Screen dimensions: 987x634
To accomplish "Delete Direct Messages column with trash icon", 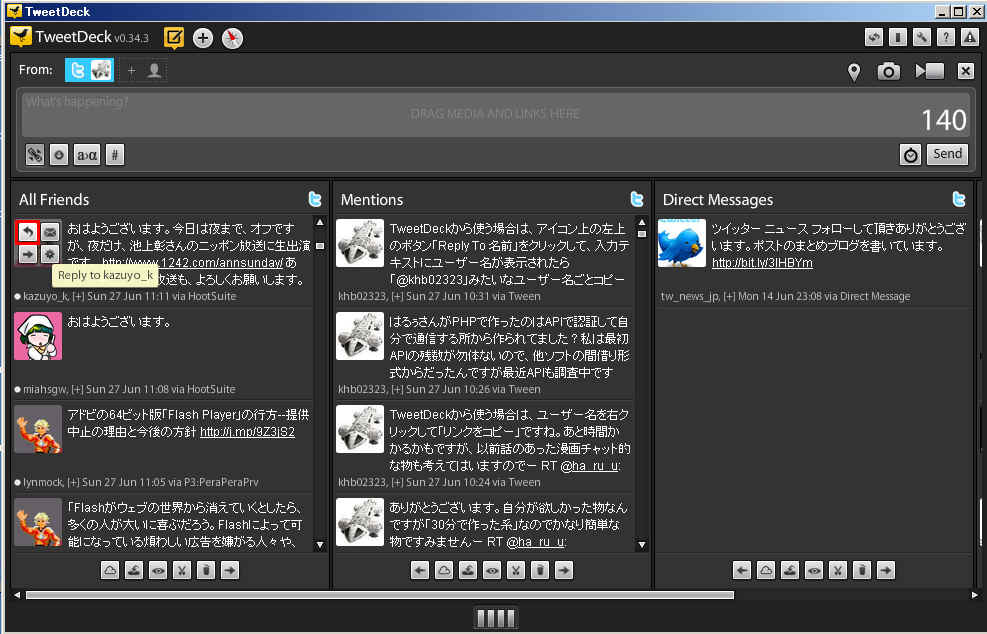I will (862, 570).
